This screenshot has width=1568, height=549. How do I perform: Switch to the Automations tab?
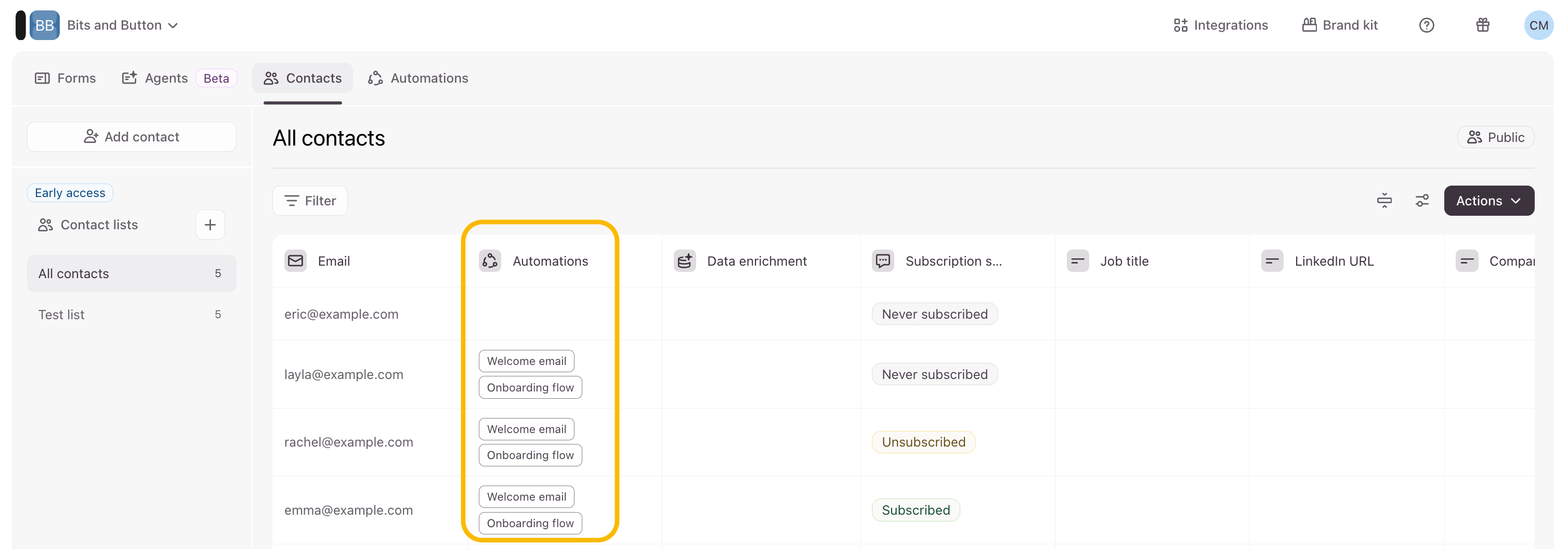(418, 78)
